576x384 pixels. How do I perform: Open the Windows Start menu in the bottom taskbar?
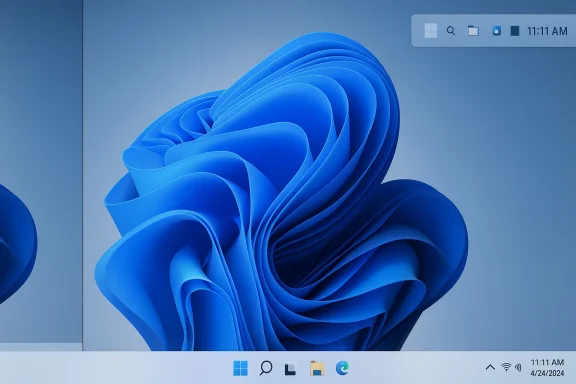pyautogui.click(x=241, y=368)
